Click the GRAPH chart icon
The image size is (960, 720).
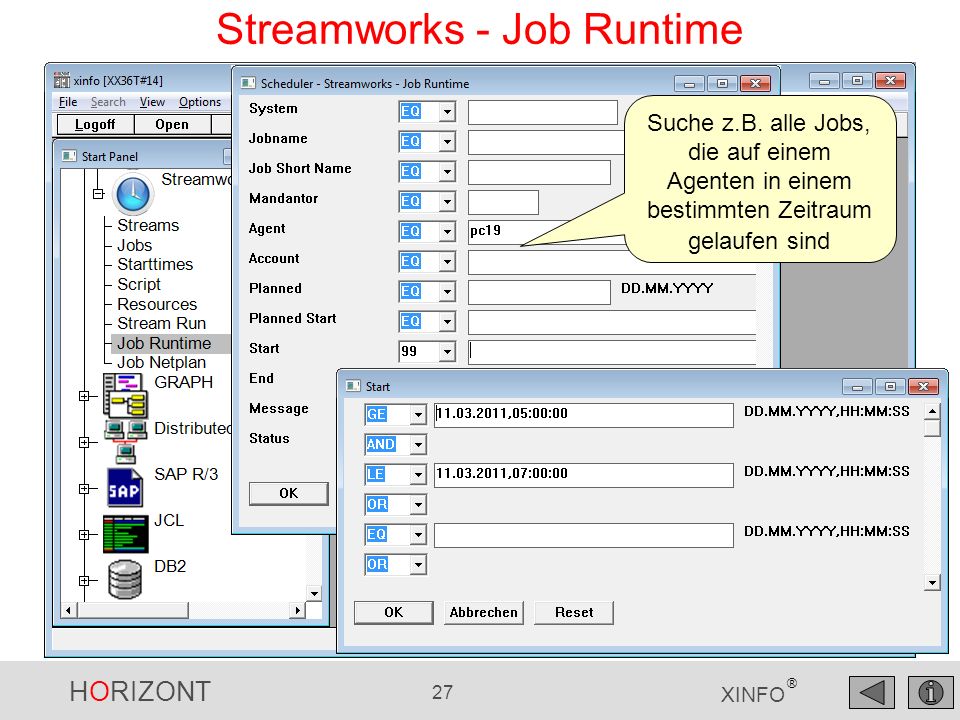point(125,396)
